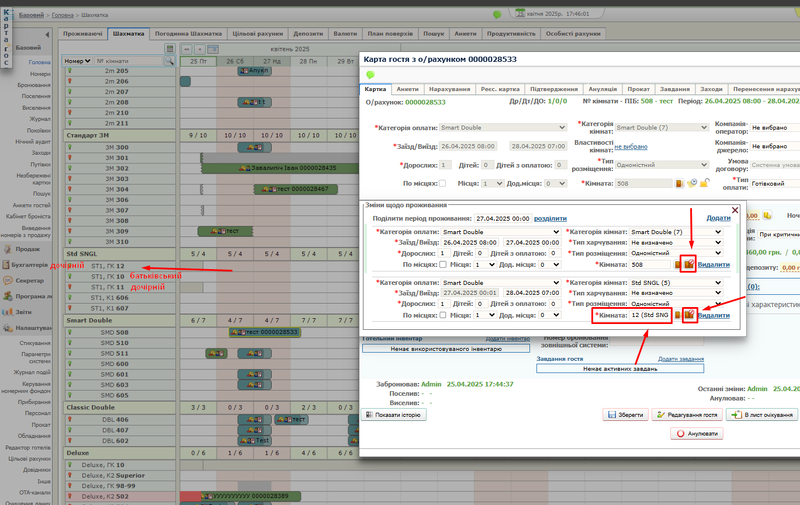Close the accommodation changes panel with X

coord(735,210)
